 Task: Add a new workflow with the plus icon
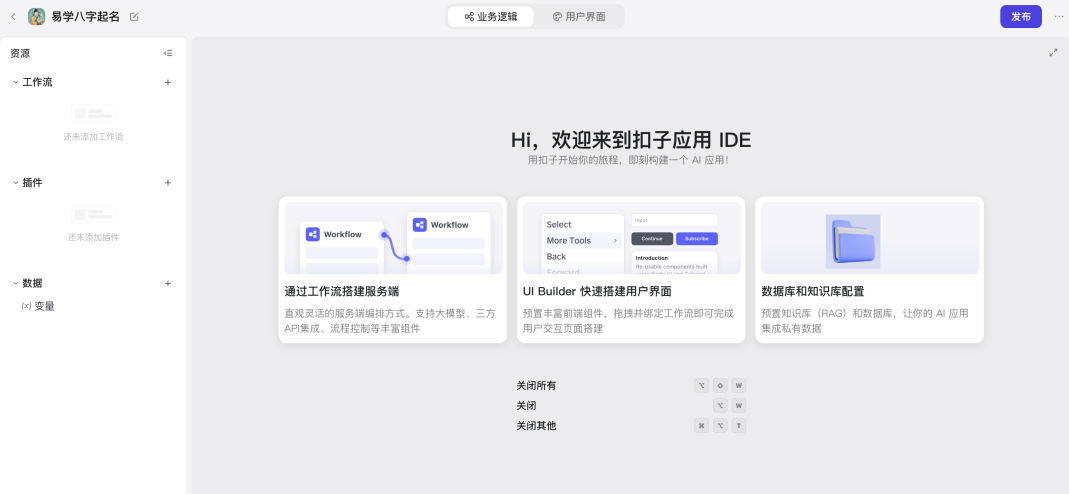pos(168,82)
